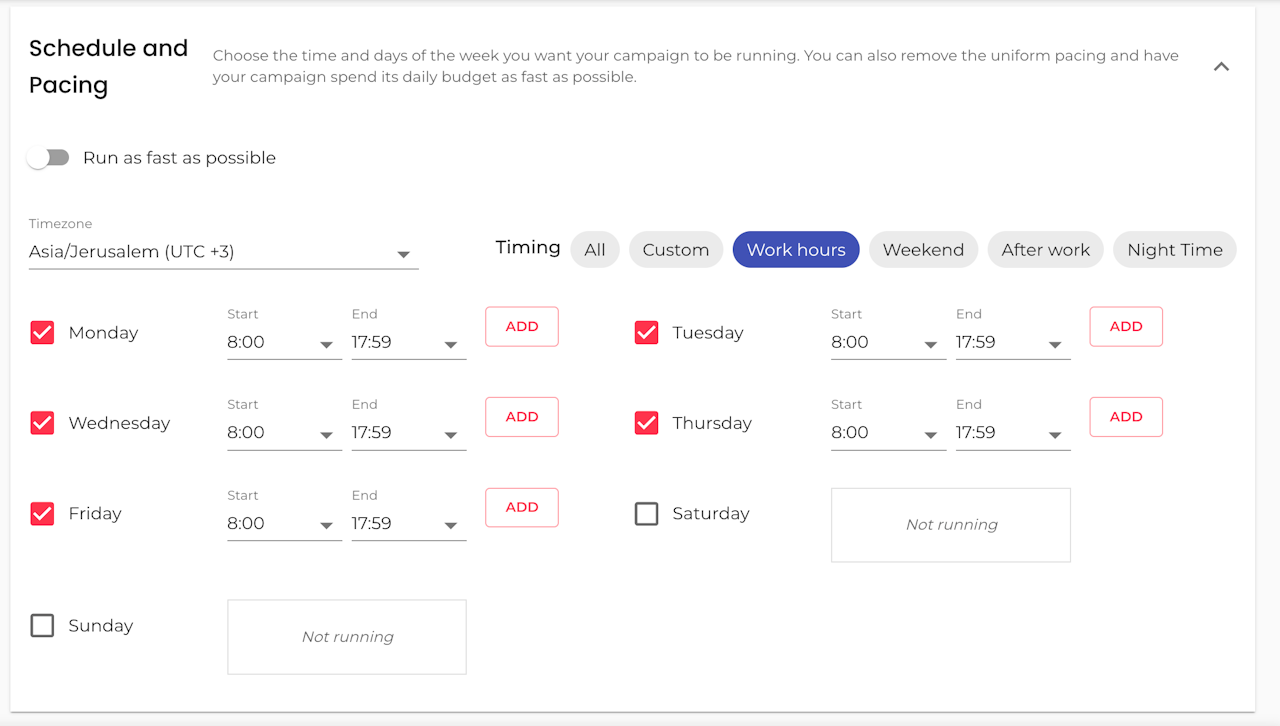Choose the After work timing preset
Screen dimensions: 1280x726
(x=1045, y=250)
